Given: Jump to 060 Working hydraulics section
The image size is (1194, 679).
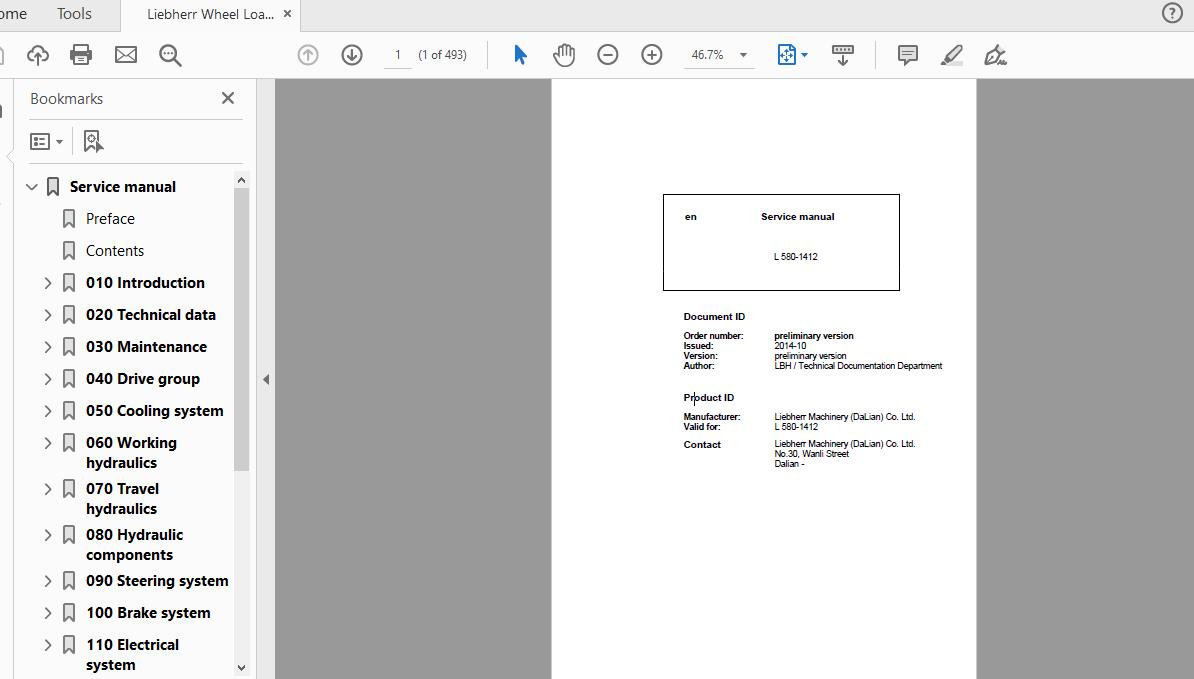Looking at the screenshot, I should click(x=131, y=452).
